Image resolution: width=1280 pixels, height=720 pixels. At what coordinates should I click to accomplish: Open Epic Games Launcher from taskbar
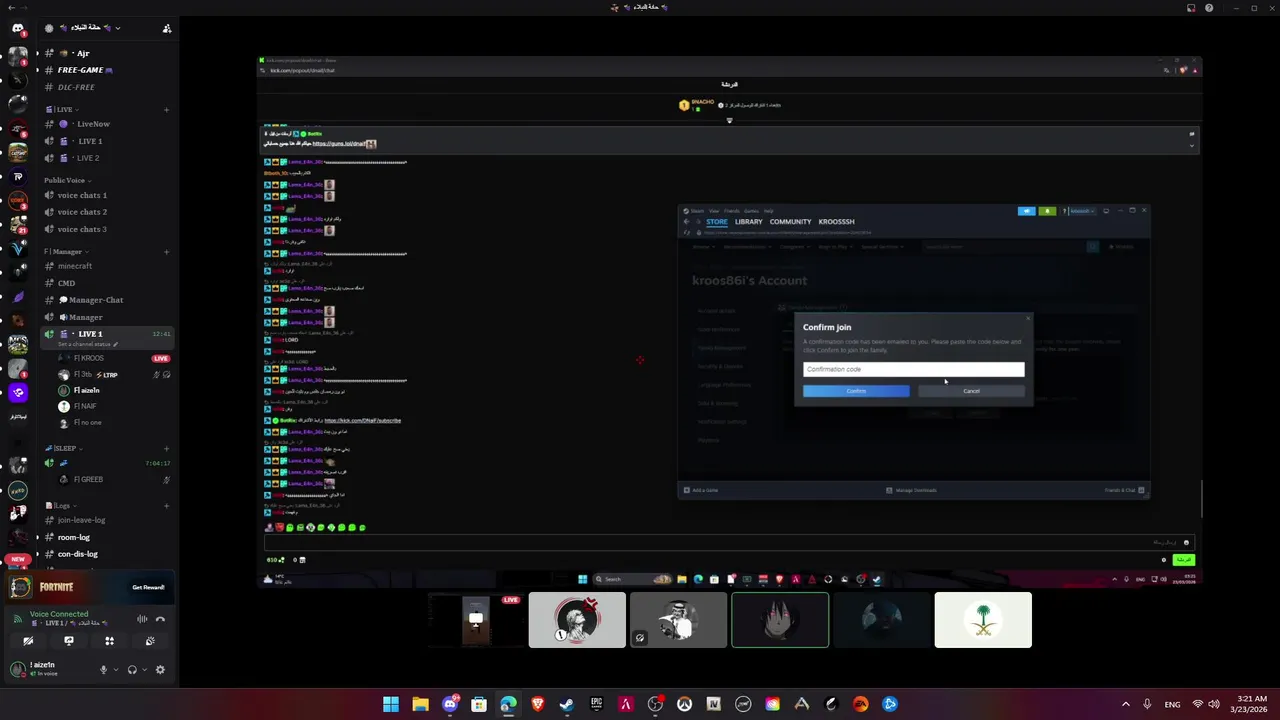point(596,704)
